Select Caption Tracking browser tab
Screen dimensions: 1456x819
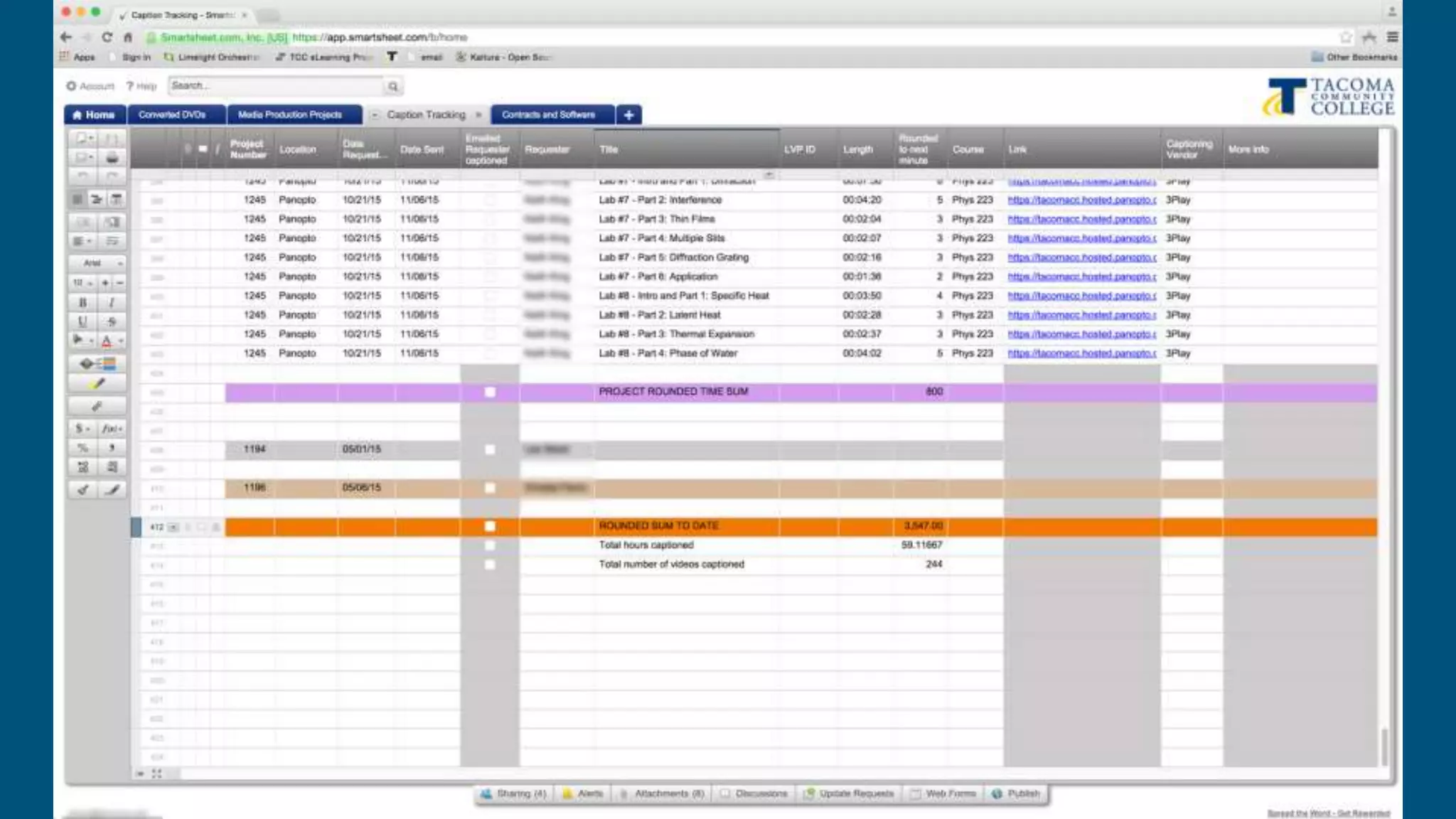point(183,15)
